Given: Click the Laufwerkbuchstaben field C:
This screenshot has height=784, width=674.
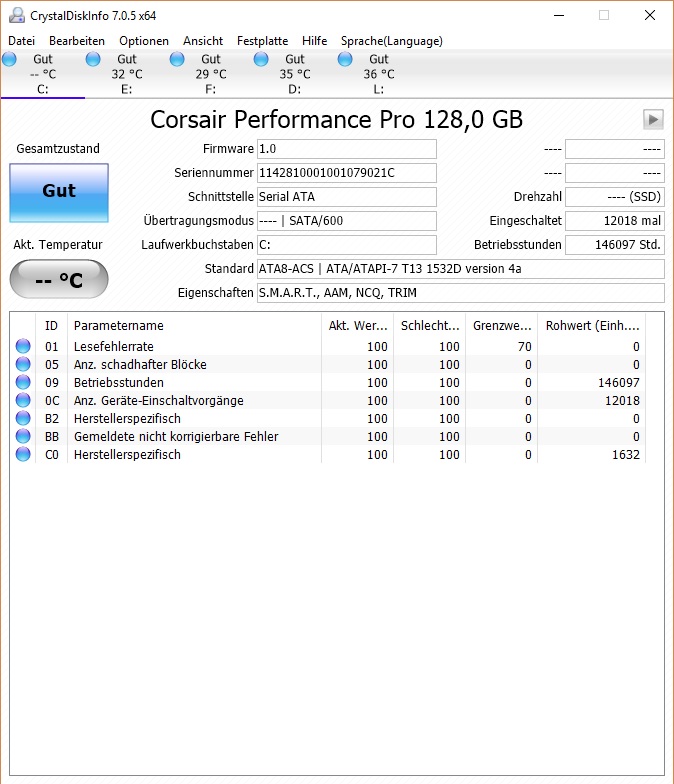Looking at the screenshot, I should [346, 245].
